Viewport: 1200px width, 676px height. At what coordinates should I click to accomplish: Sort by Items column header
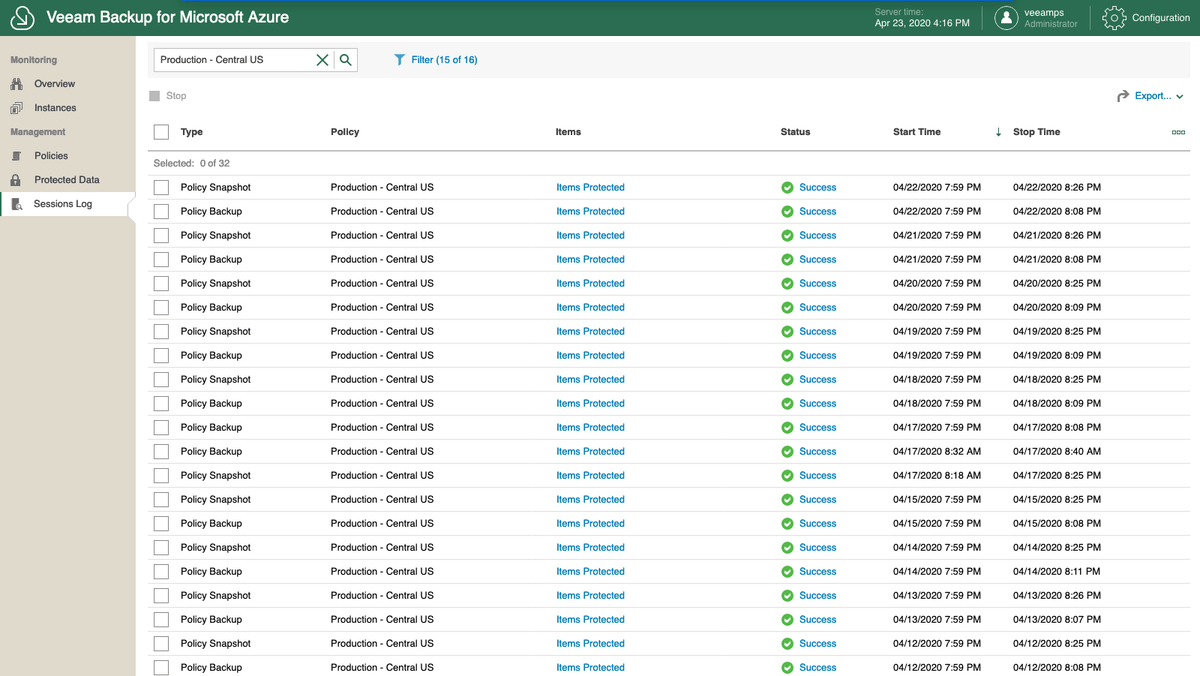568,132
